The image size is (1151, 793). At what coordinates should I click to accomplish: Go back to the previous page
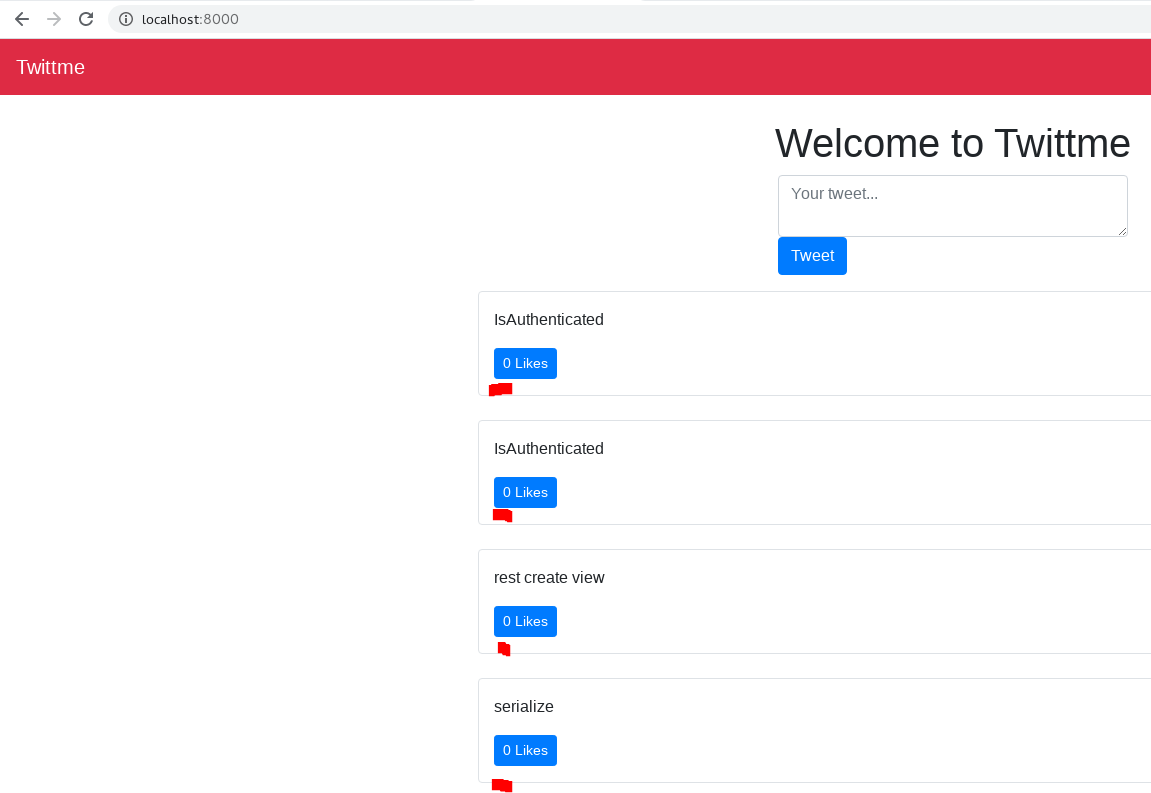[22, 19]
